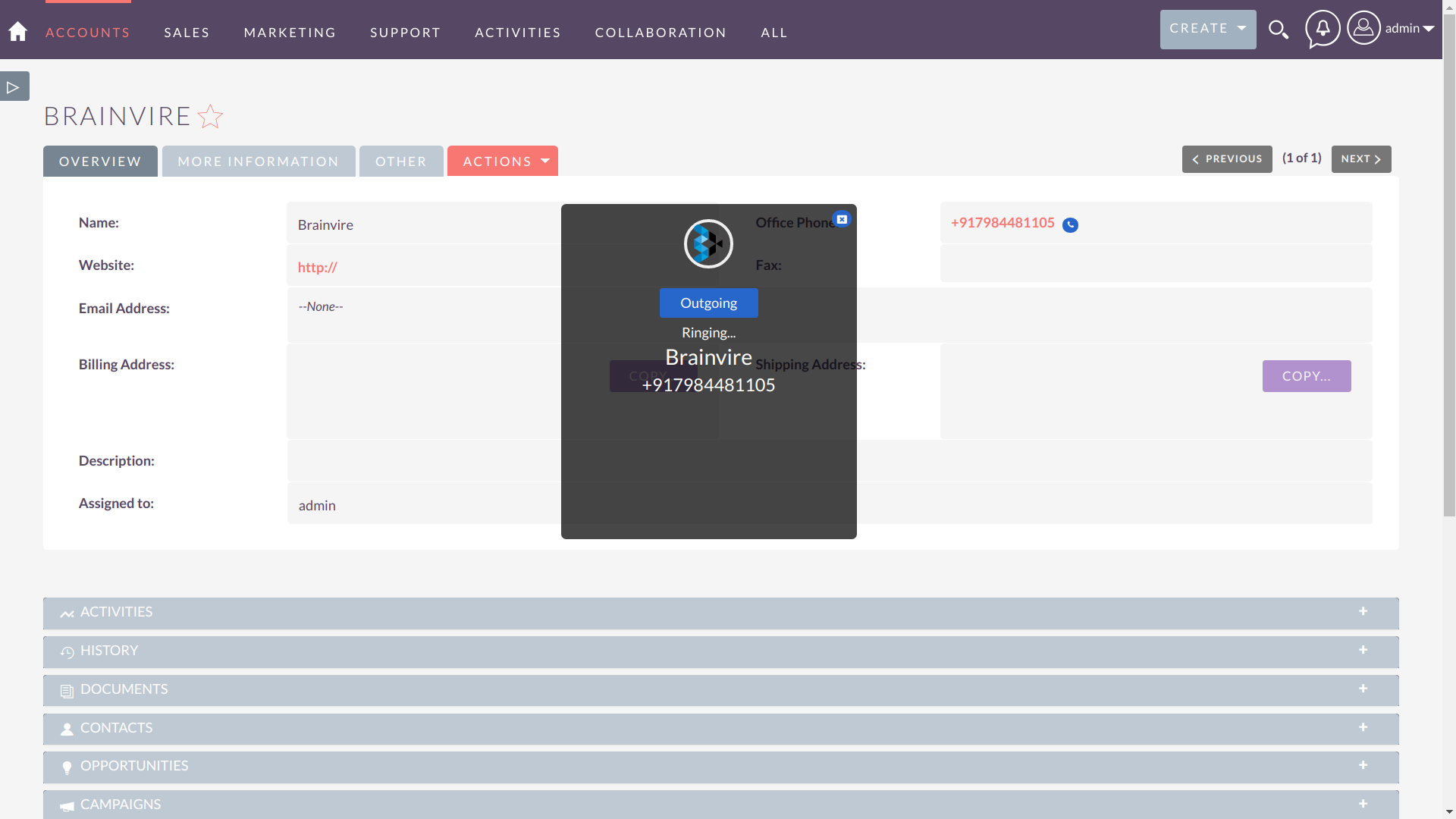
Task: Click the office phone number link
Action: point(1003,223)
